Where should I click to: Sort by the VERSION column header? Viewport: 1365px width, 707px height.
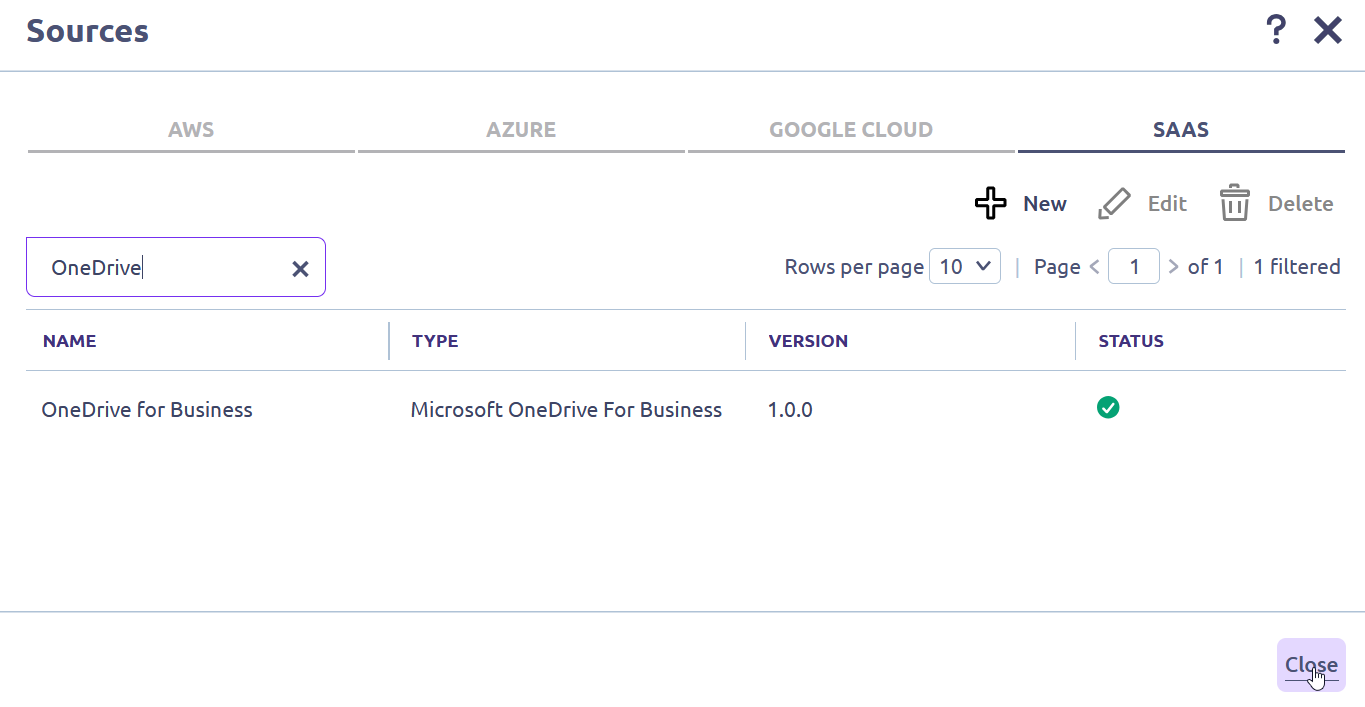pos(808,341)
